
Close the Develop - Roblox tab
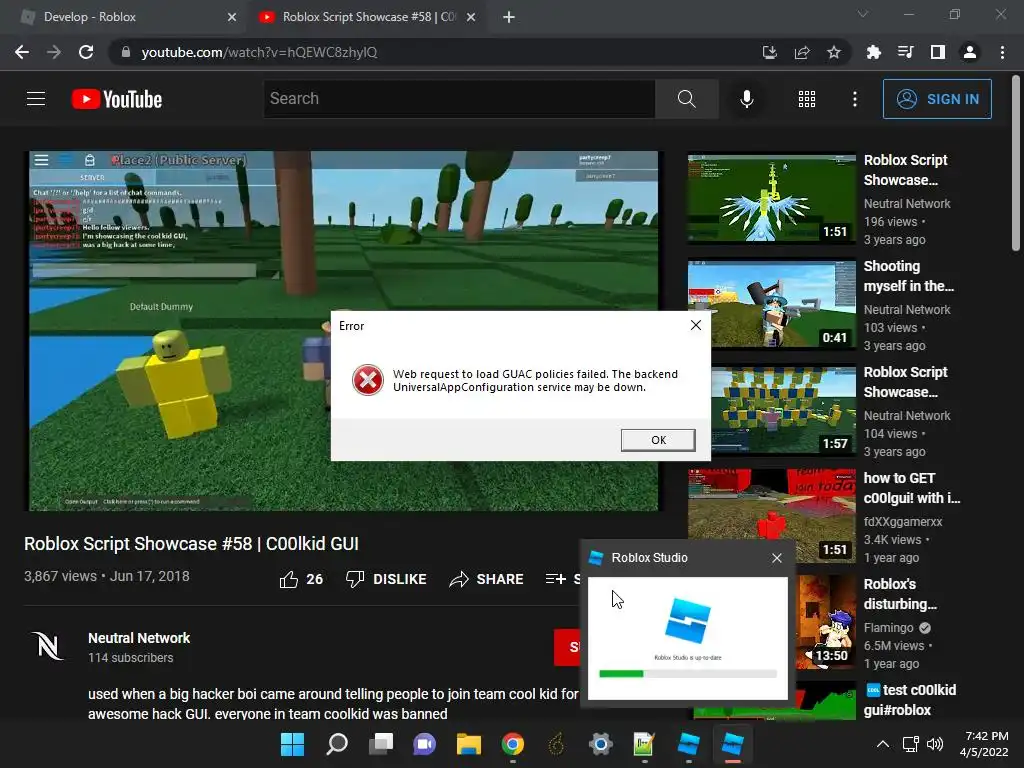232,17
